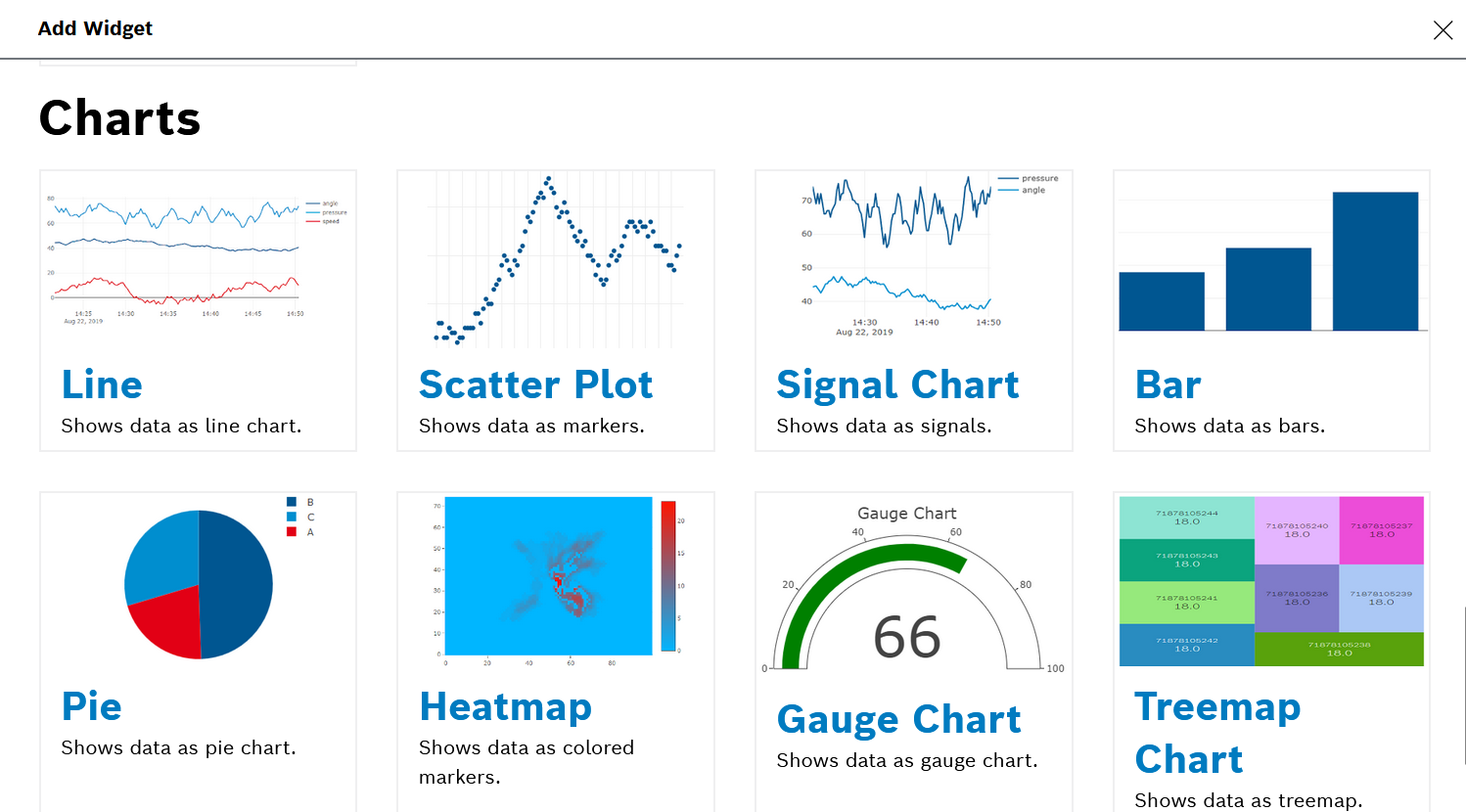This screenshot has width=1466, height=812.
Task: Click the Gauge Chart preview showing 66
Action: click(913, 590)
